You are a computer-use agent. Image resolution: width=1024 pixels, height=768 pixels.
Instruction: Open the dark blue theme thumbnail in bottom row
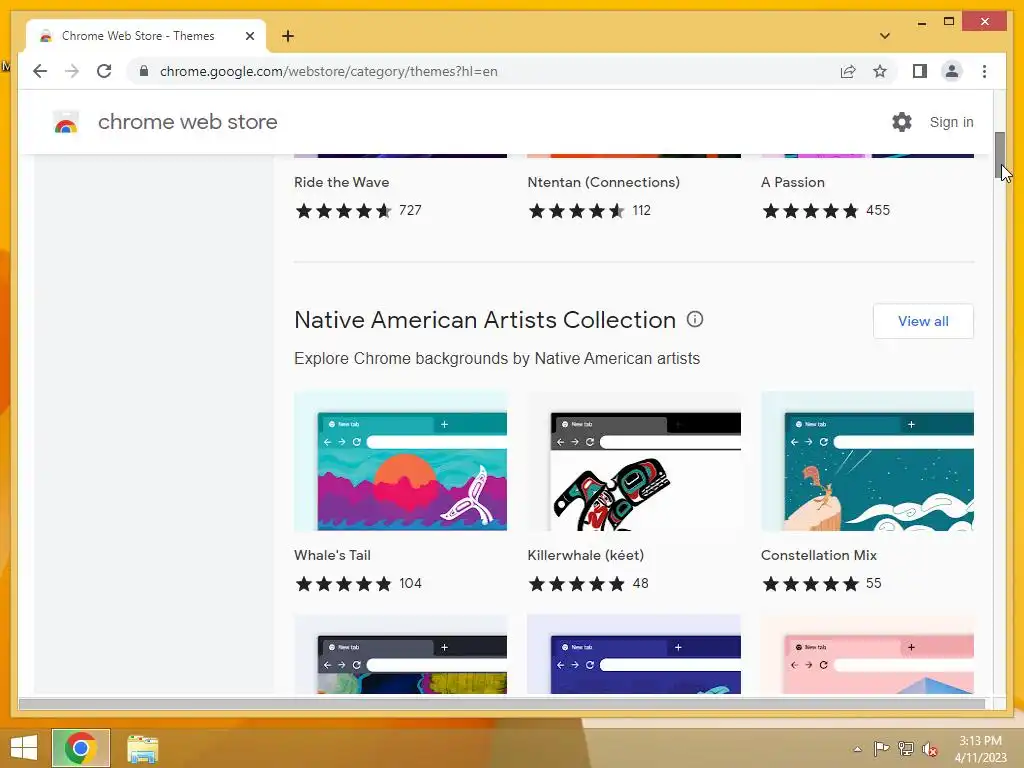(x=634, y=654)
